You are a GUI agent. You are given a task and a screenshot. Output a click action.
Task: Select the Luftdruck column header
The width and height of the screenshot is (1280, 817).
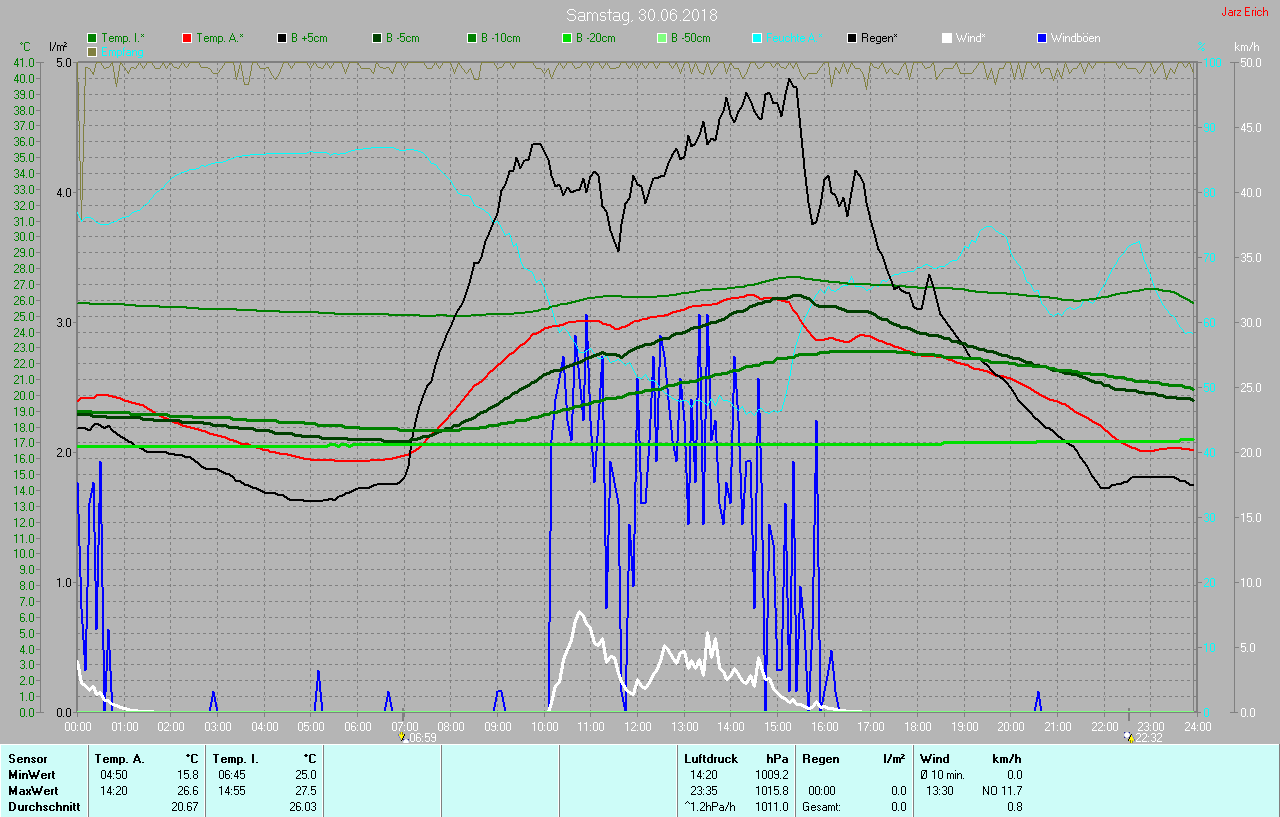coord(709,759)
